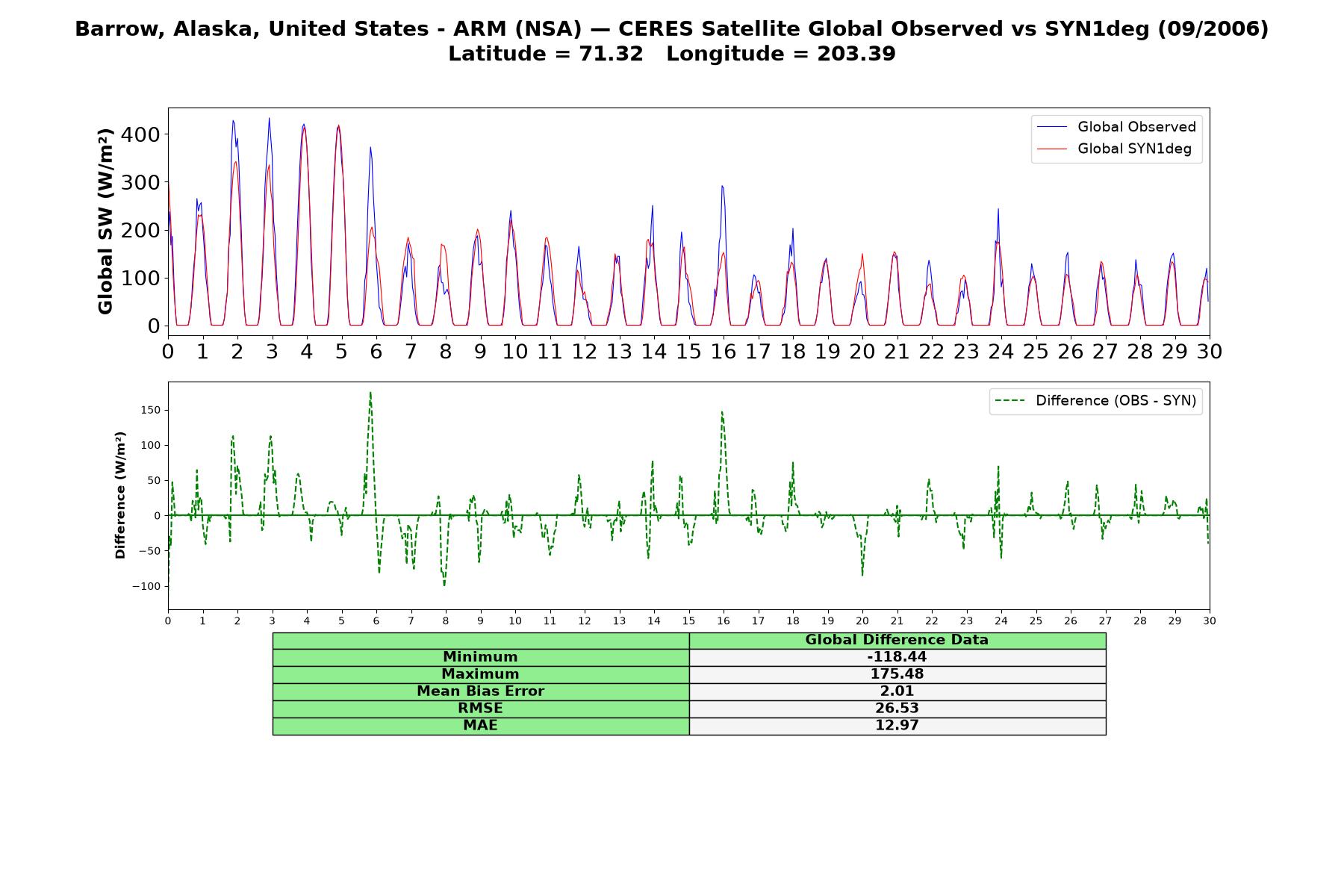Click the RMSE value 26.53 cell
Image resolution: width=1344 pixels, height=896 pixels.
click(x=897, y=709)
